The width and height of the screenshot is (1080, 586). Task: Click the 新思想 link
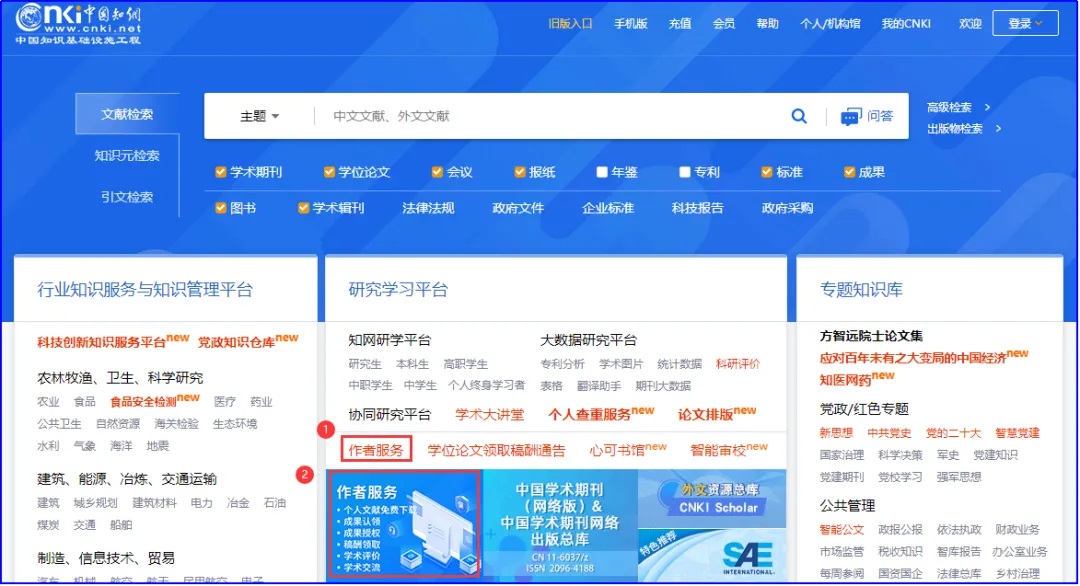[x=836, y=433]
